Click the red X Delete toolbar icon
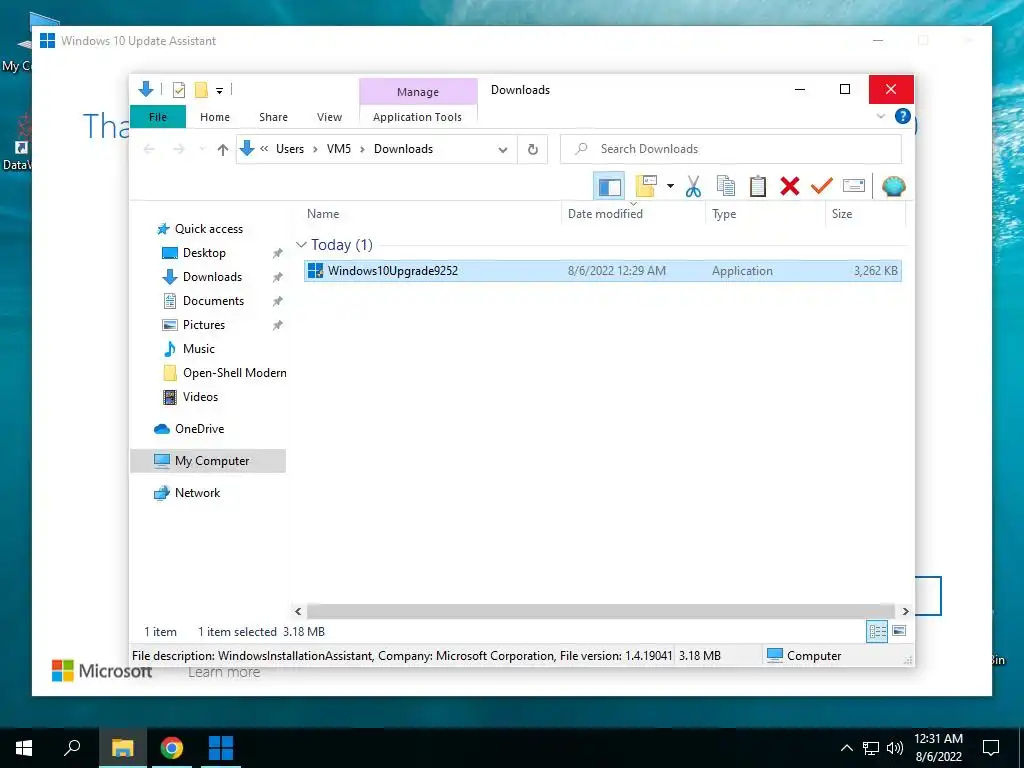The image size is (1024, 768). [x=790, y=186]
